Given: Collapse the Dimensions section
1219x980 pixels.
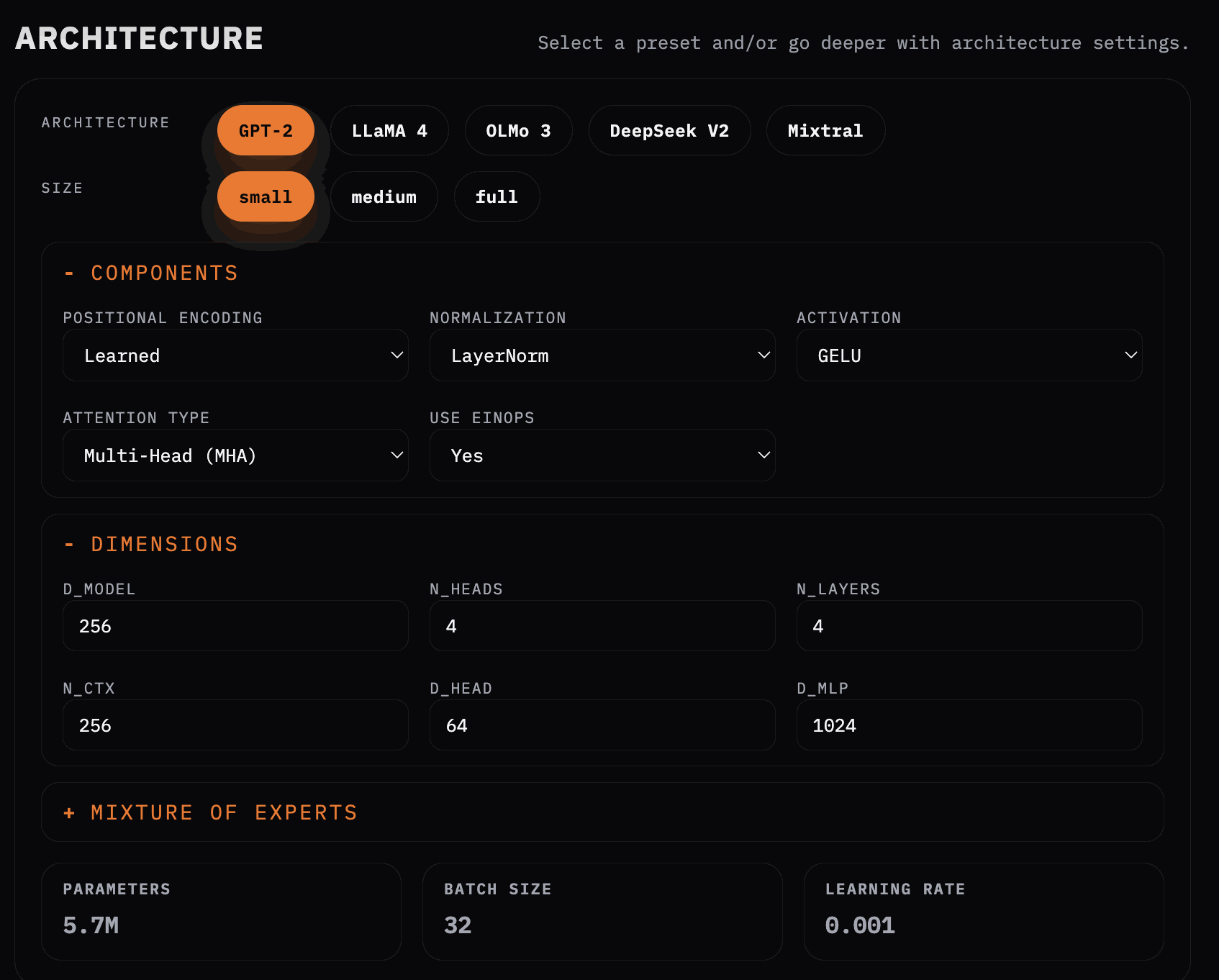Looking at the screenshot, I should click(151, 545).
